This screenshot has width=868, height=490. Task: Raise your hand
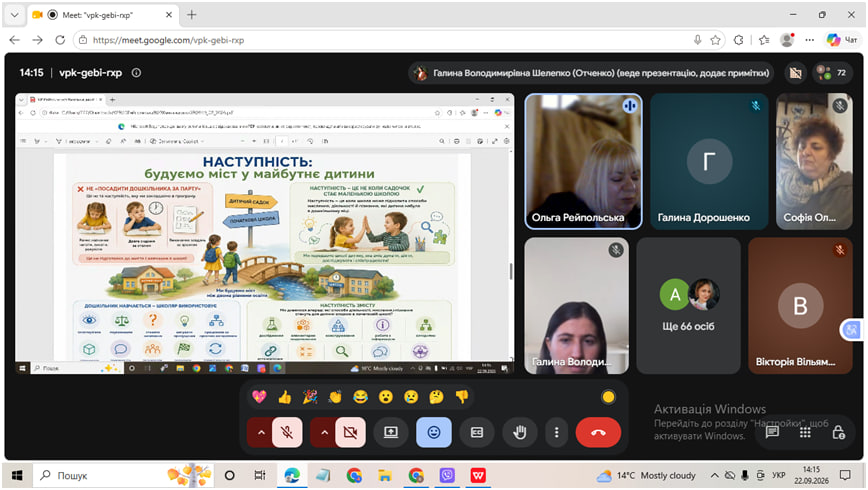click(x=519, y=432)
